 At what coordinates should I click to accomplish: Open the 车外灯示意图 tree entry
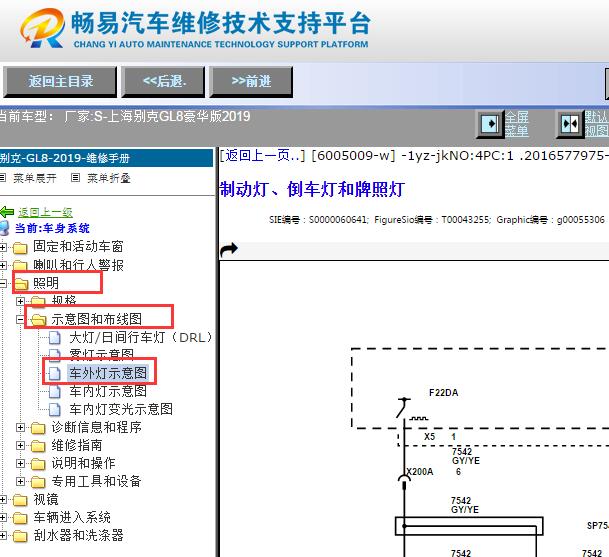pyautogui.click(x=108, y=373)
